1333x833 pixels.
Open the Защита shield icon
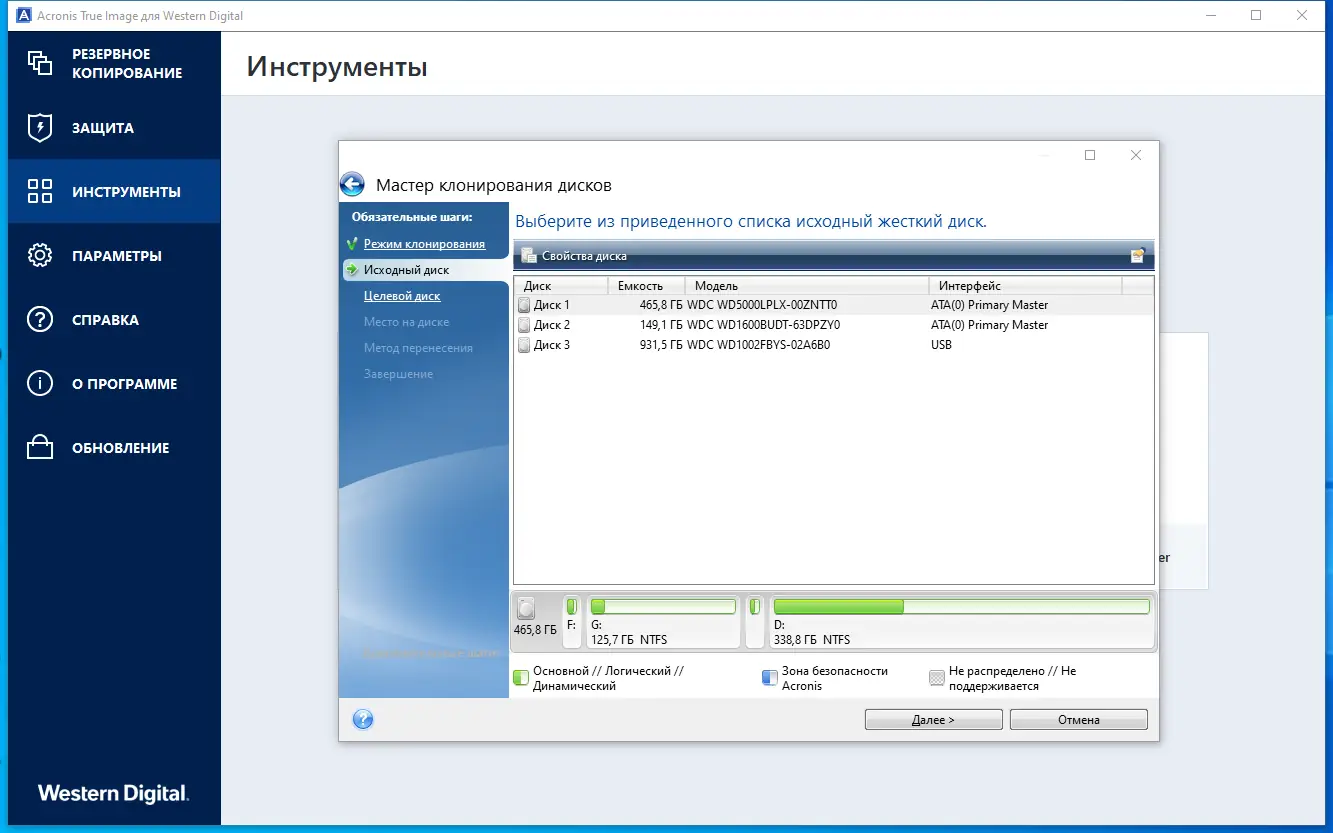pyautogui.click(x=40, y=127)
